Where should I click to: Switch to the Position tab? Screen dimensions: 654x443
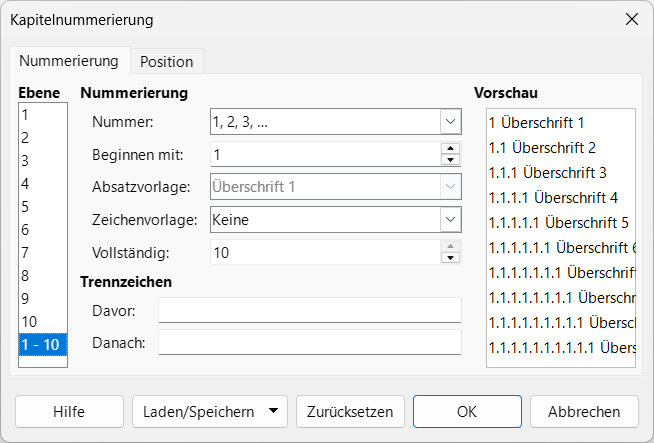(x=167, y=61)
